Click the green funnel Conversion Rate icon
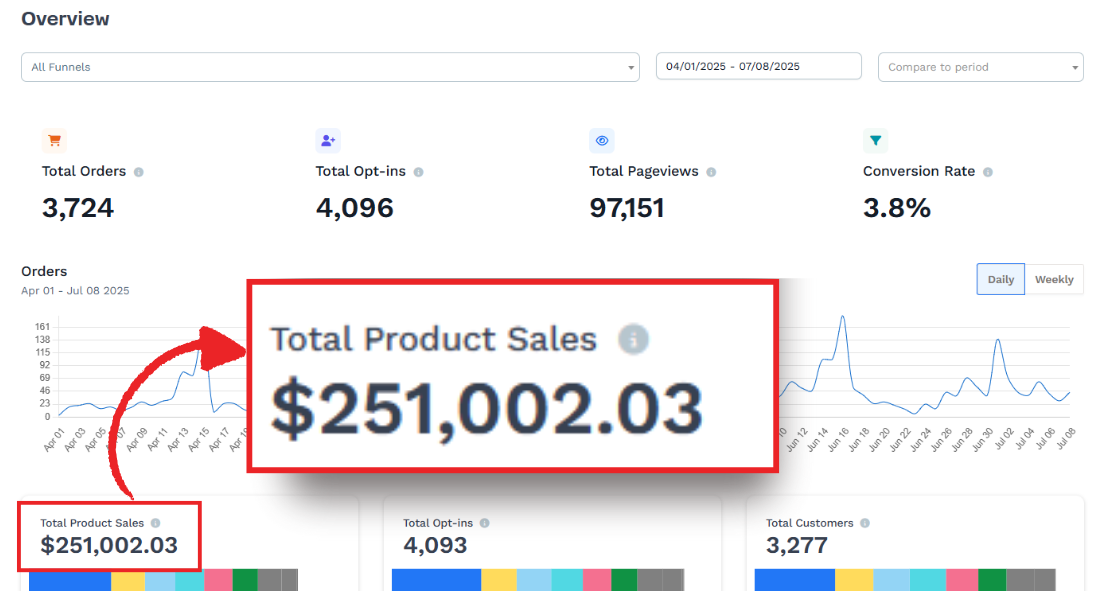Viewport: 1099px width, 592px height. [875, 140]
